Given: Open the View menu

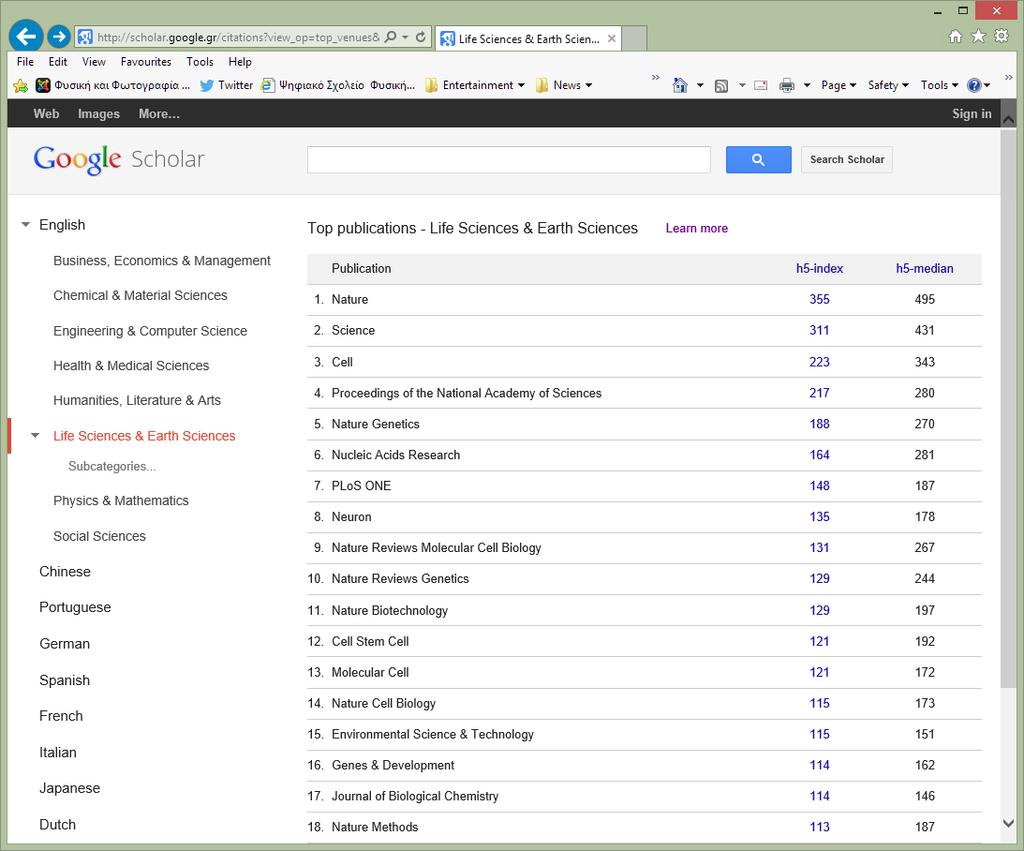Looking at the screenshot, I should coord(93,61).
